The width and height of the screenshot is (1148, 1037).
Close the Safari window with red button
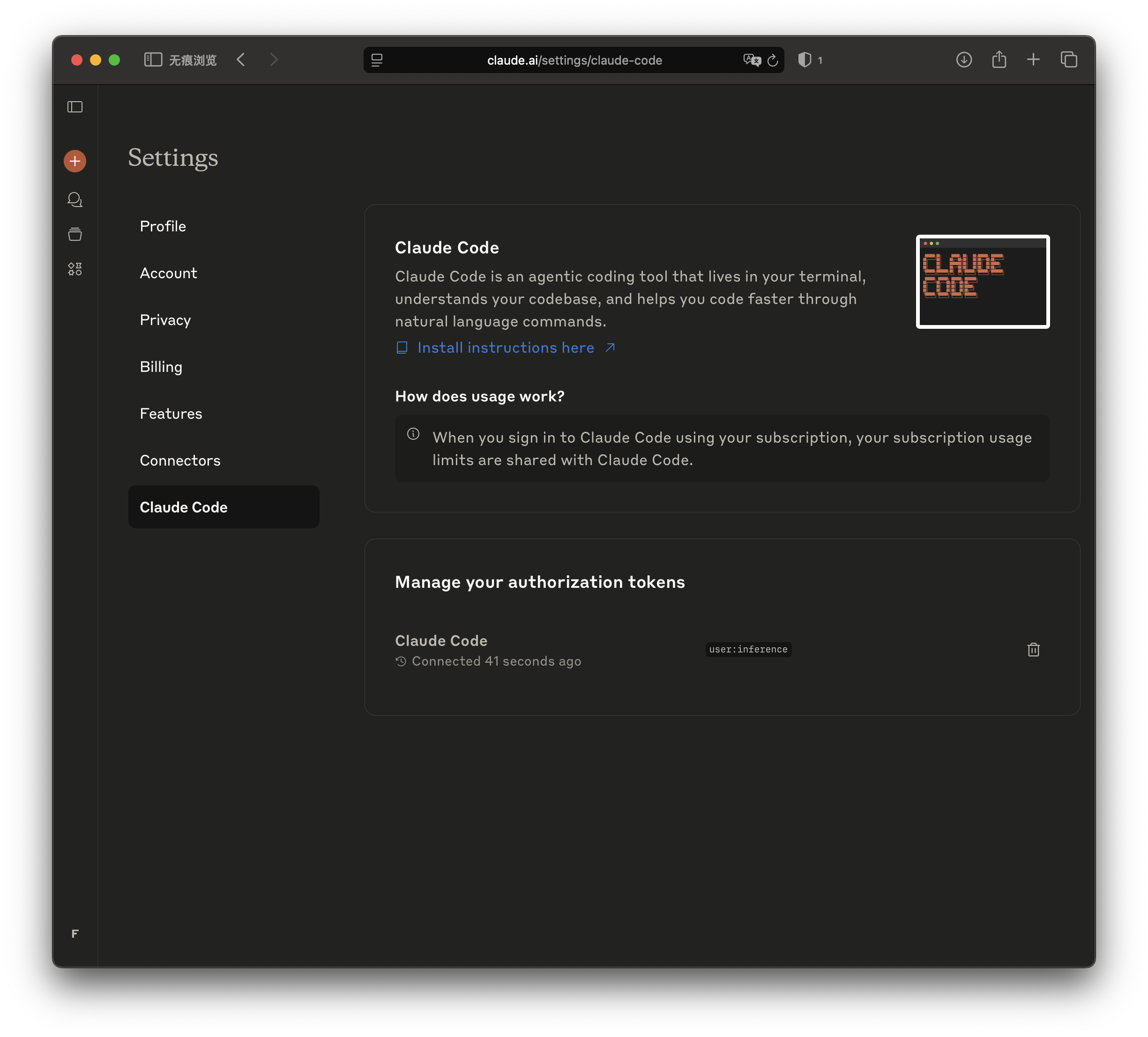(77, 60)
